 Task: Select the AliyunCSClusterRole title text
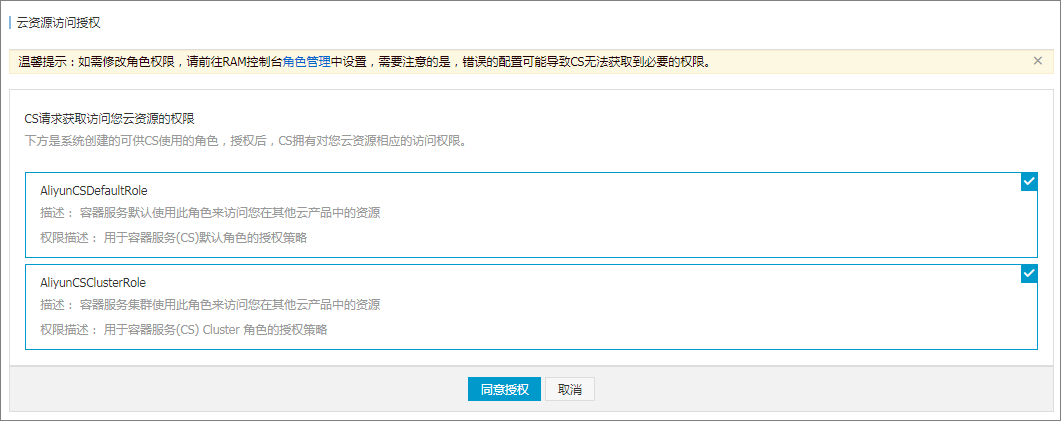[x=93, y=282]
